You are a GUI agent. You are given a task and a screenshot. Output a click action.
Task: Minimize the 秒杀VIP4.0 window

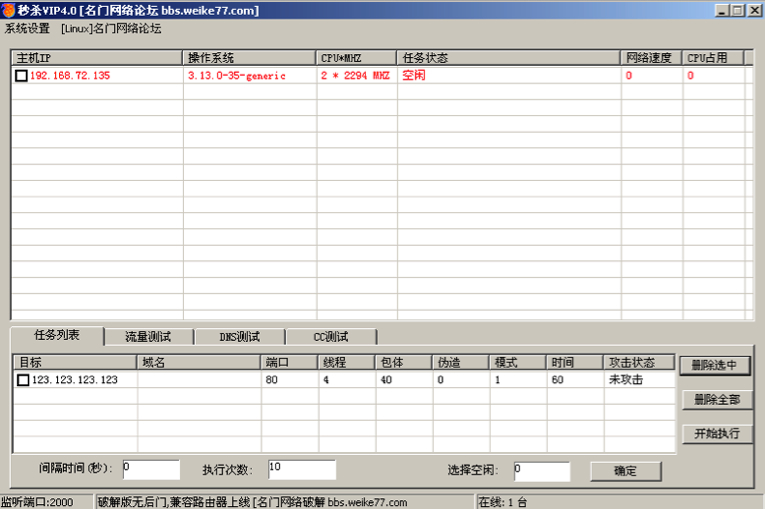[723, 10]
